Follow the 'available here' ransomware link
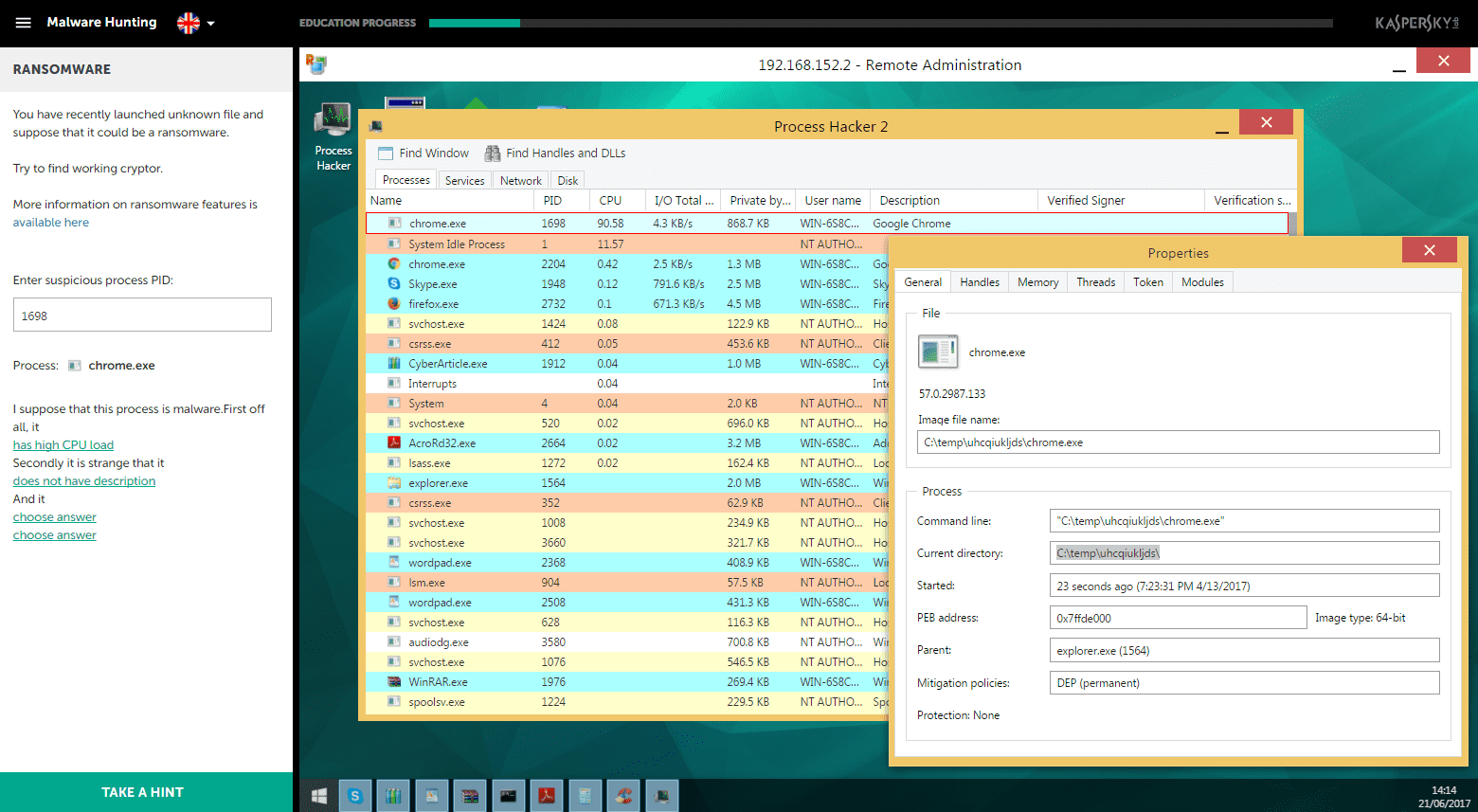 (51, 223)
